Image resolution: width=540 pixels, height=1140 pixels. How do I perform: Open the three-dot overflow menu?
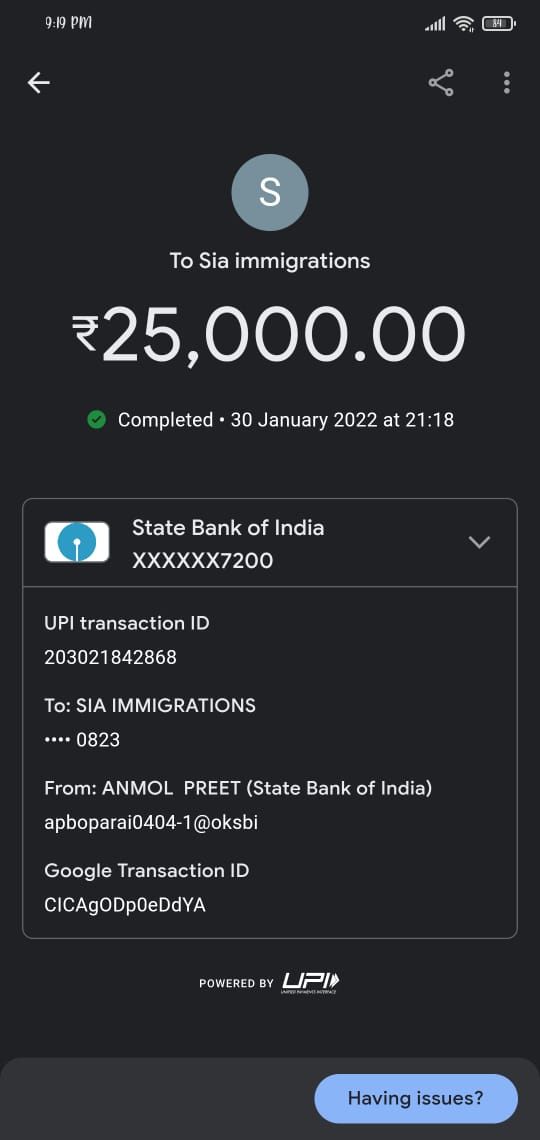[507, 83]
